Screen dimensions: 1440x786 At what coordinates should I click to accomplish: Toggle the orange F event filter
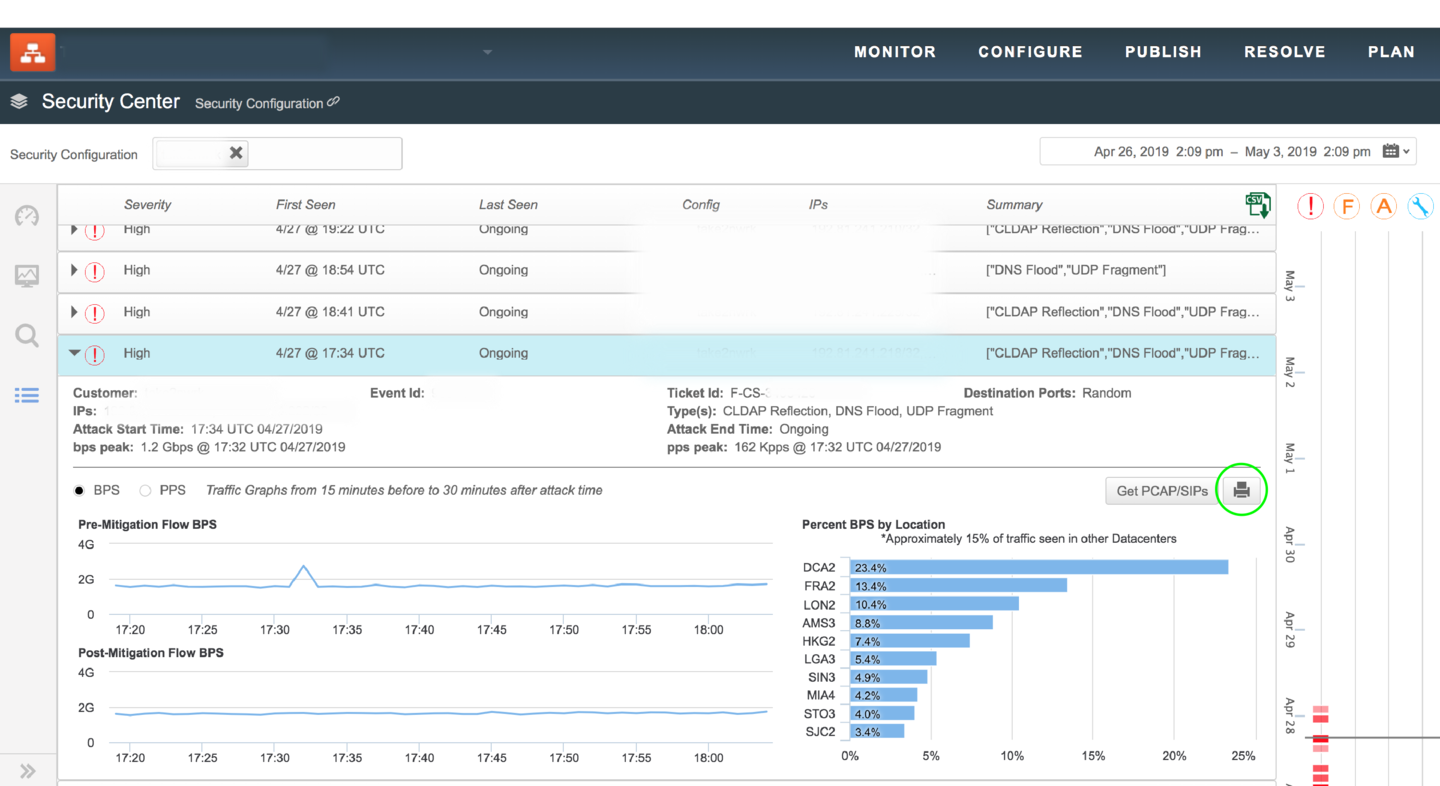pos(1347,207)
